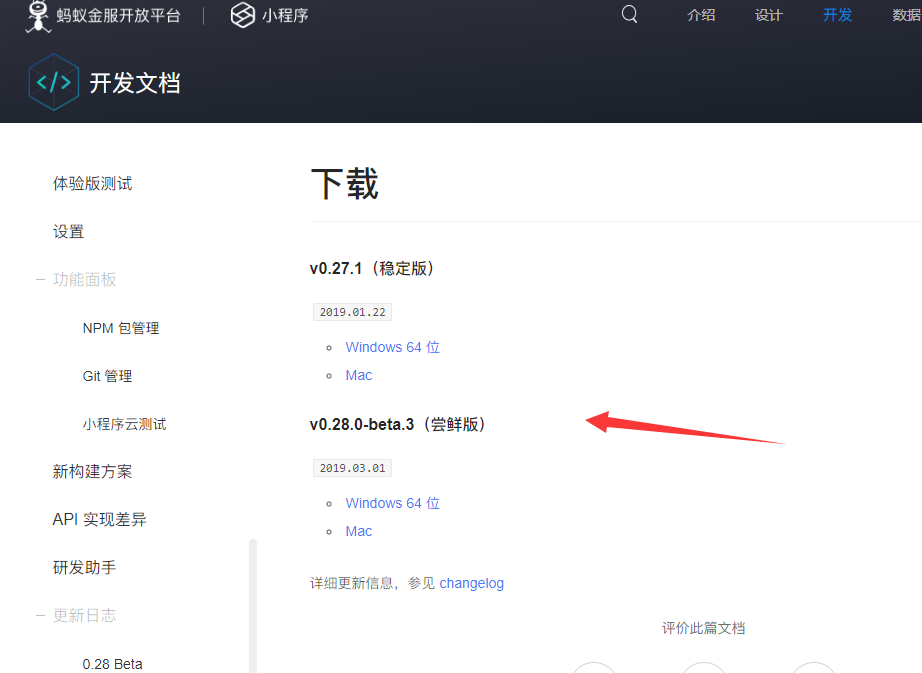Viewport: 922px width, 673px height.
Task: Open API 实现差异 sidebar entry
Action: 99,520
